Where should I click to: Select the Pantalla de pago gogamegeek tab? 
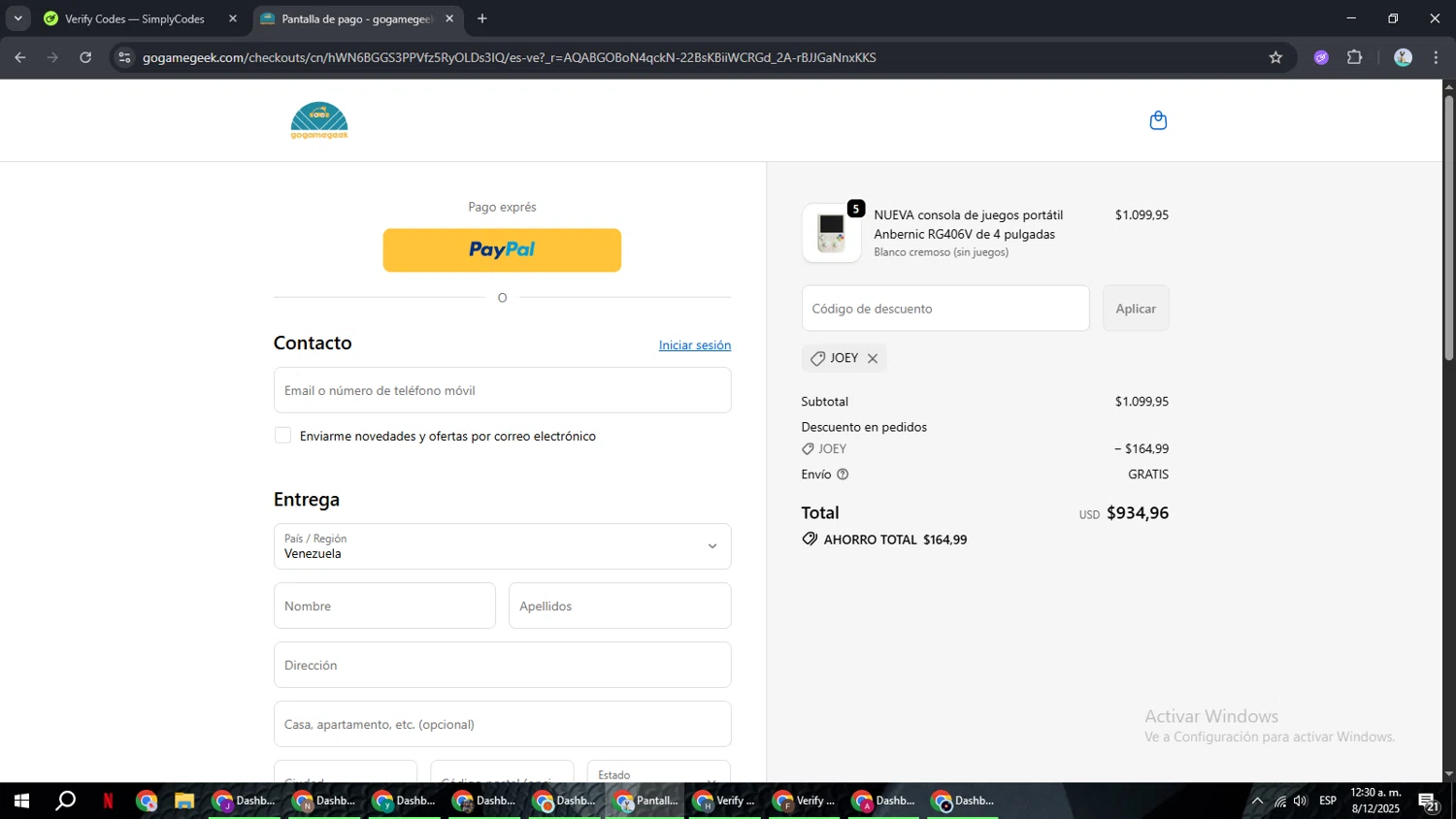tap(357, 18)
